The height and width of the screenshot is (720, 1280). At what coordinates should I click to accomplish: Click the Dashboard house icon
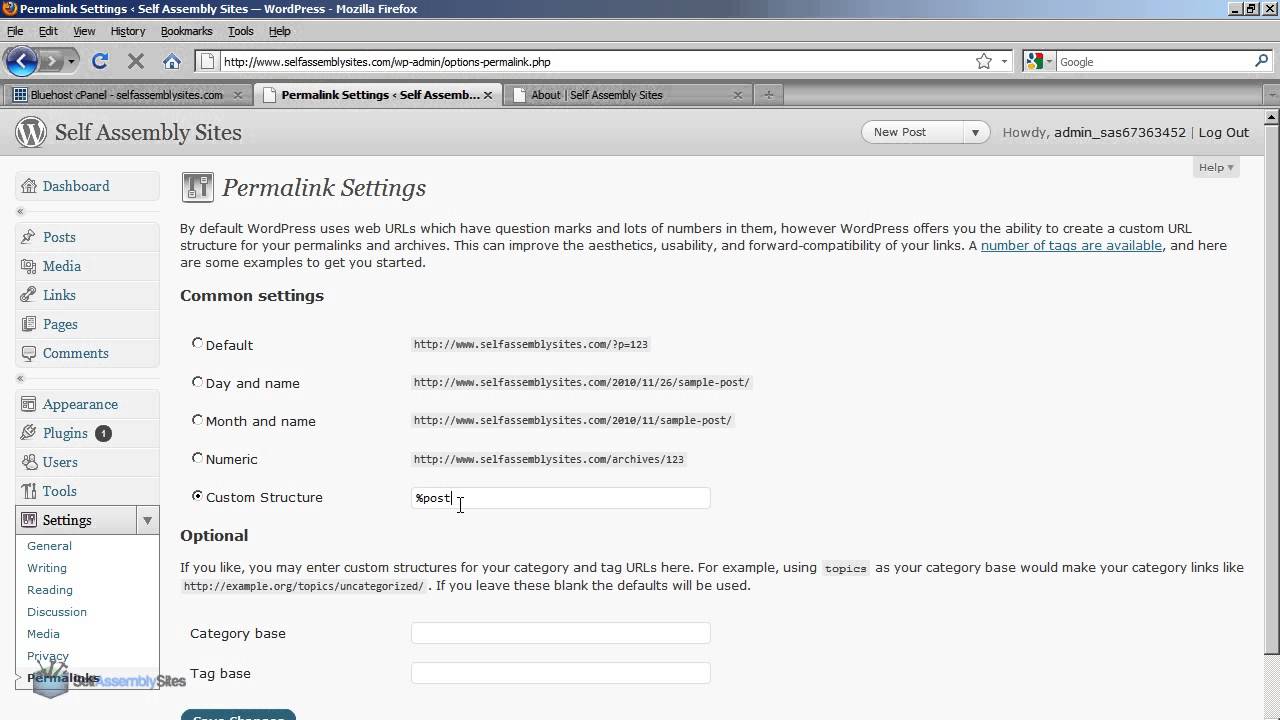click(x=29, y=186)
